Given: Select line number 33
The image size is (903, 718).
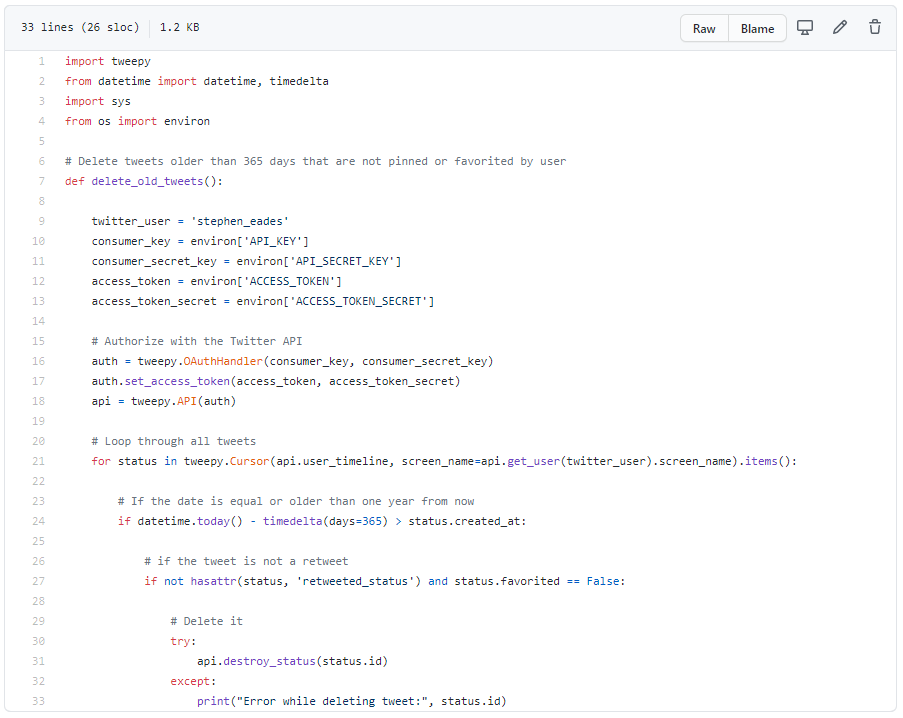Looking at the screenshot, I should [x=38, y=701].
